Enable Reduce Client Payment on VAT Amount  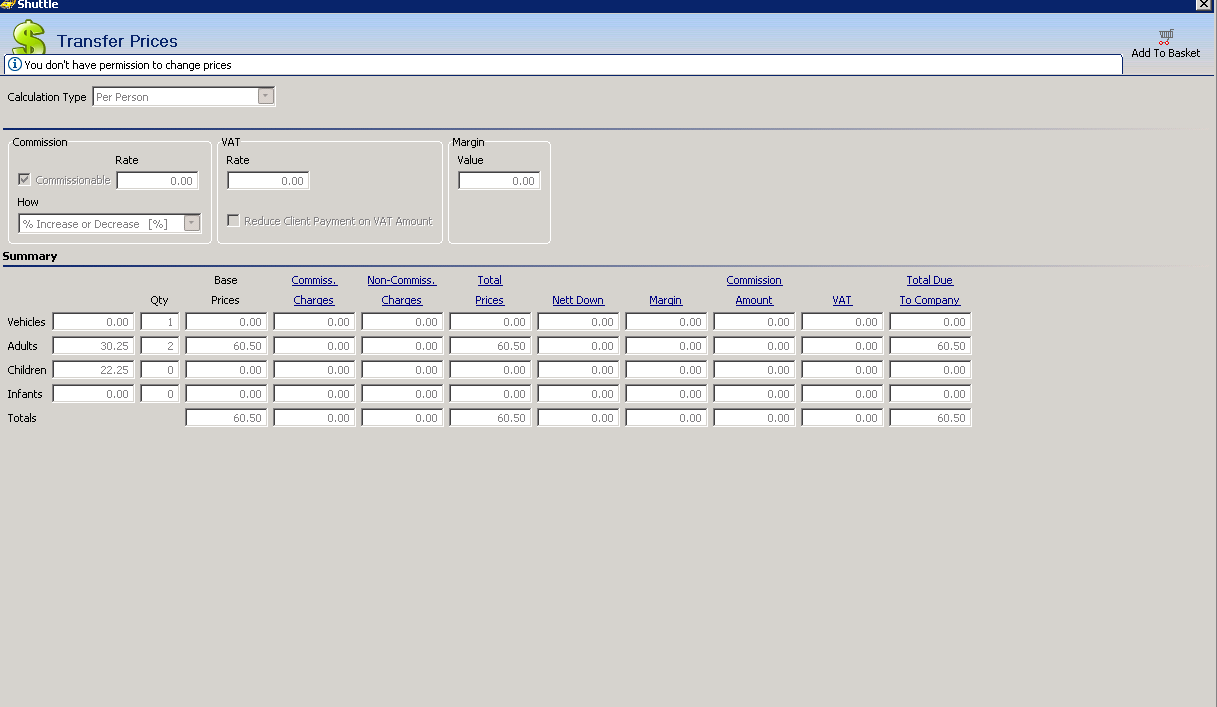233,221
